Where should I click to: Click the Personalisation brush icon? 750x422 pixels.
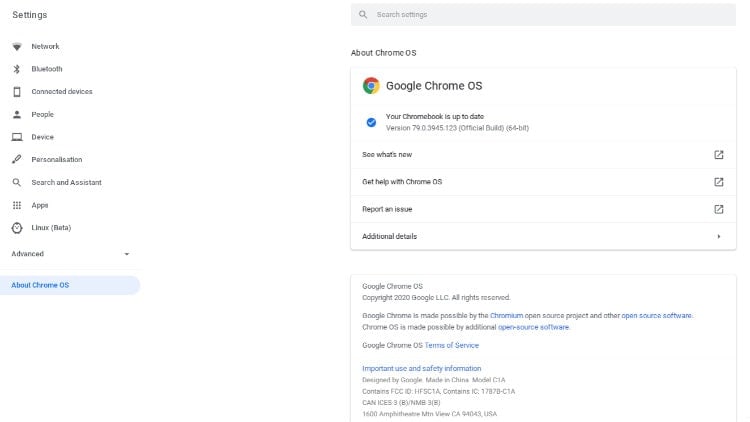17,159
